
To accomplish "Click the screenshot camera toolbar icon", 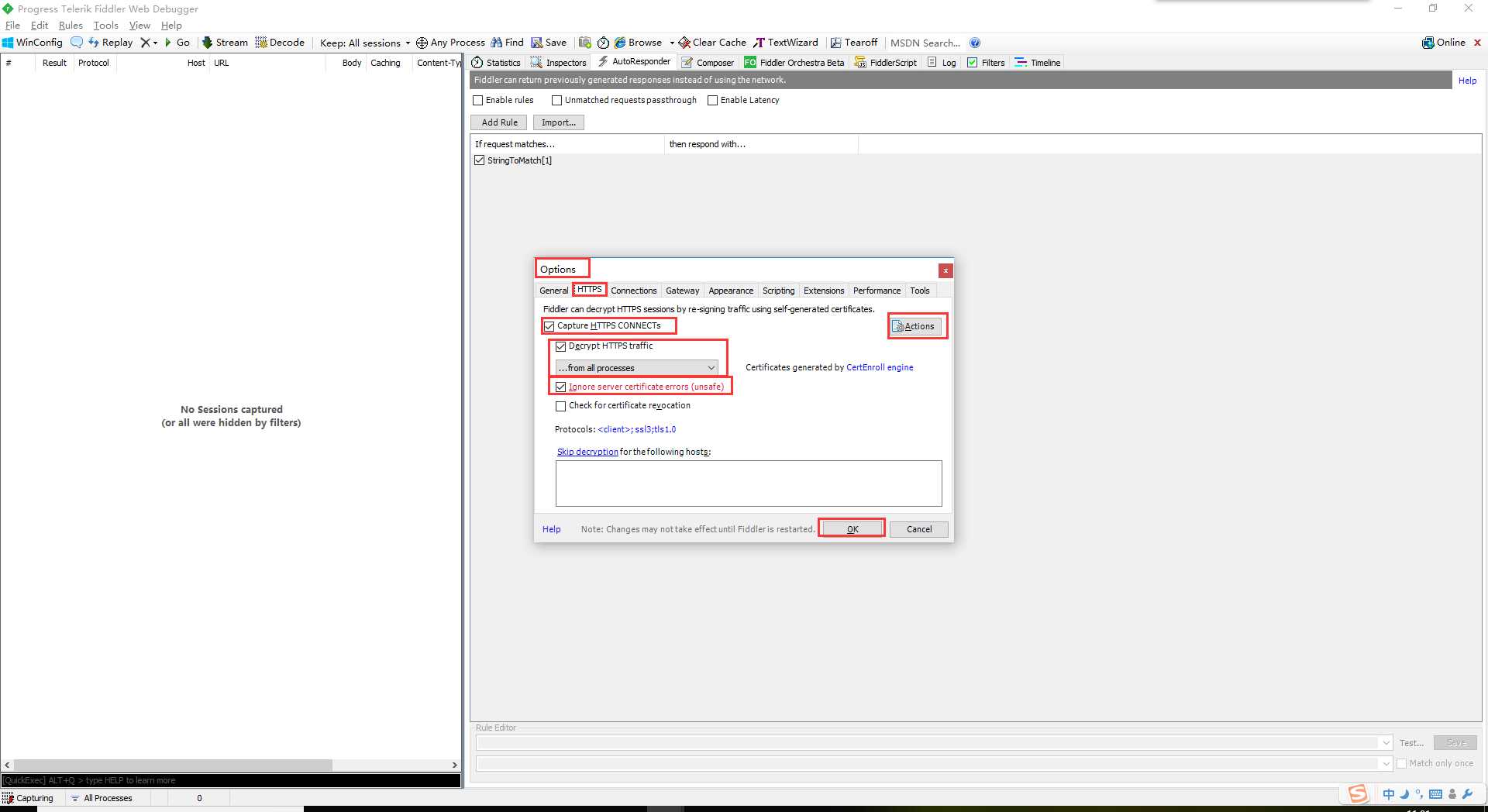I will (585, 43).
